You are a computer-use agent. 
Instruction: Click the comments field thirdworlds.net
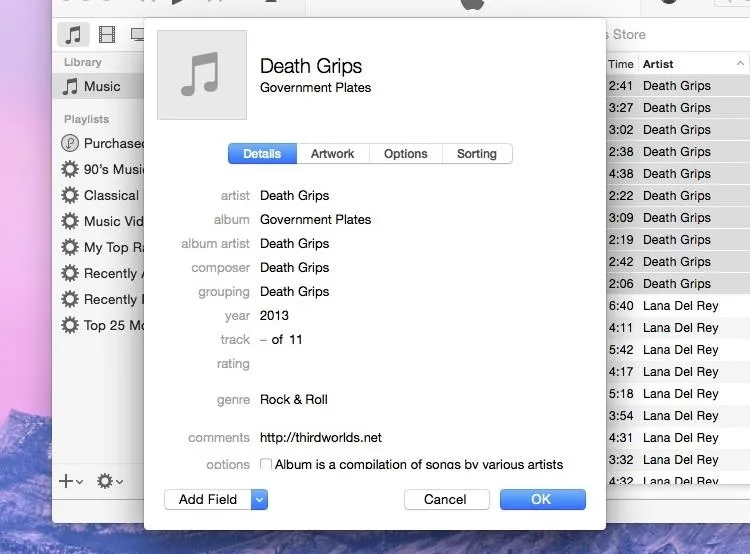[320, 438]
